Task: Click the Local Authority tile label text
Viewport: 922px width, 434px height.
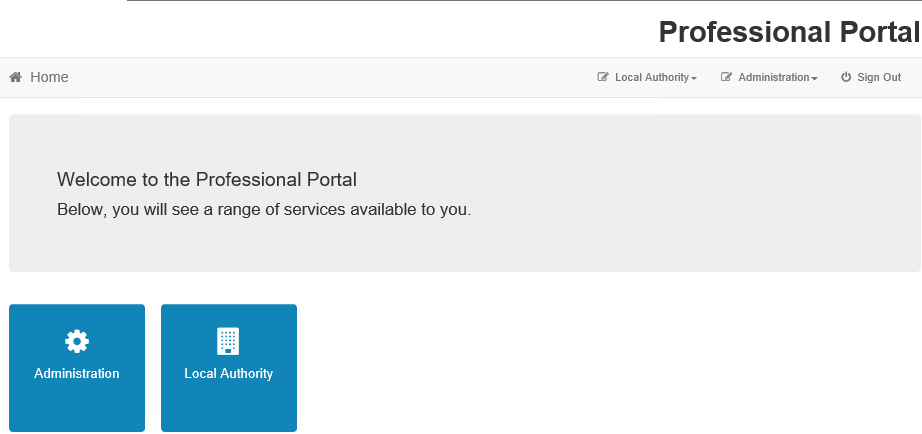Action: (229, 373)
